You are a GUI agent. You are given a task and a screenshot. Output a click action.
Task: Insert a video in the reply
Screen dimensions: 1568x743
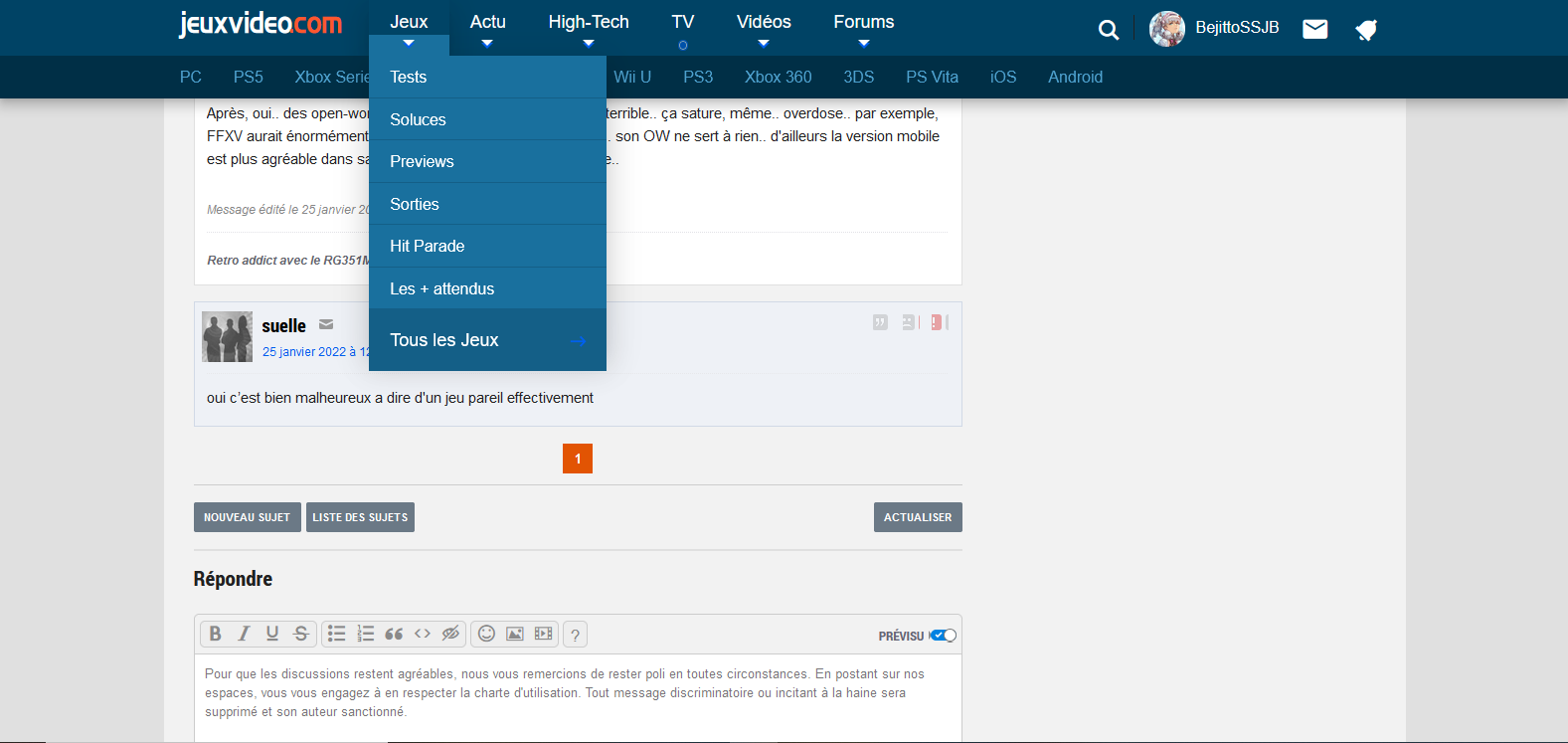pos(543,634)
